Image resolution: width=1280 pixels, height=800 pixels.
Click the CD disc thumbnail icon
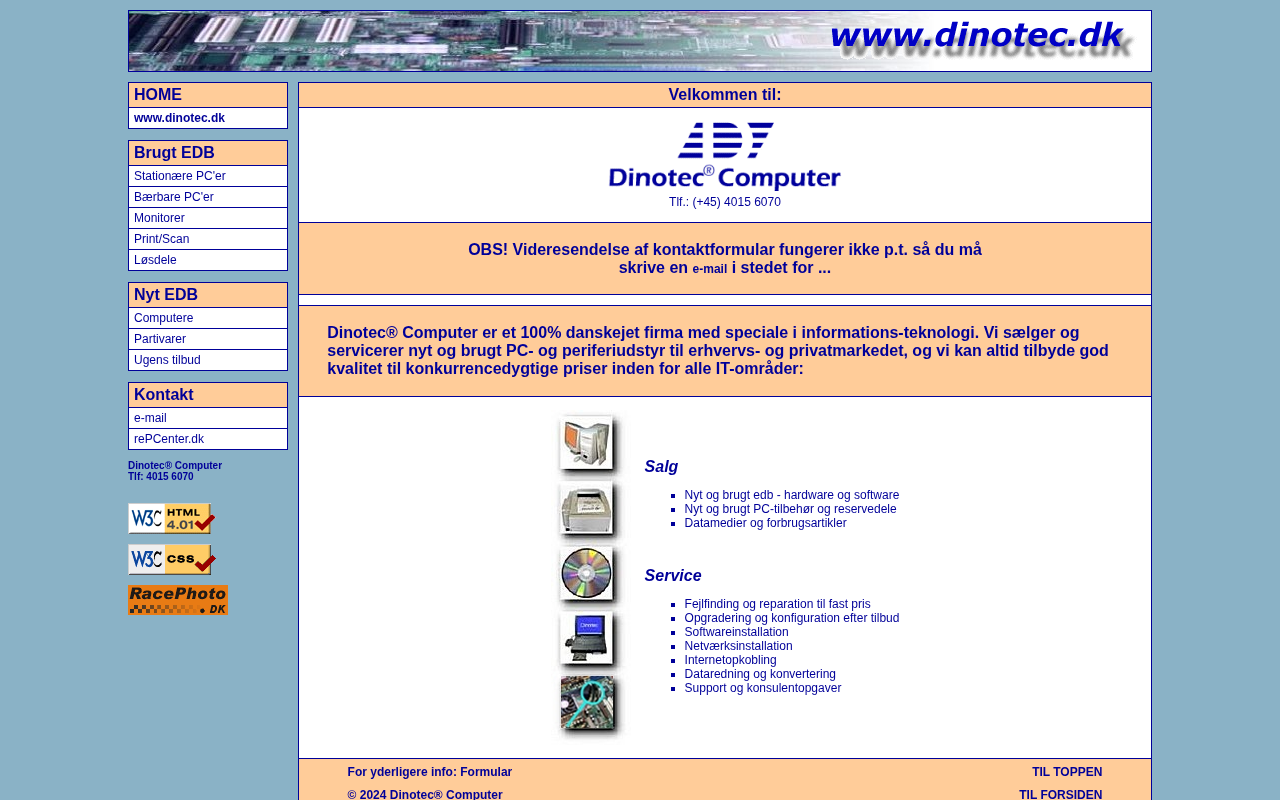[589, 574]
